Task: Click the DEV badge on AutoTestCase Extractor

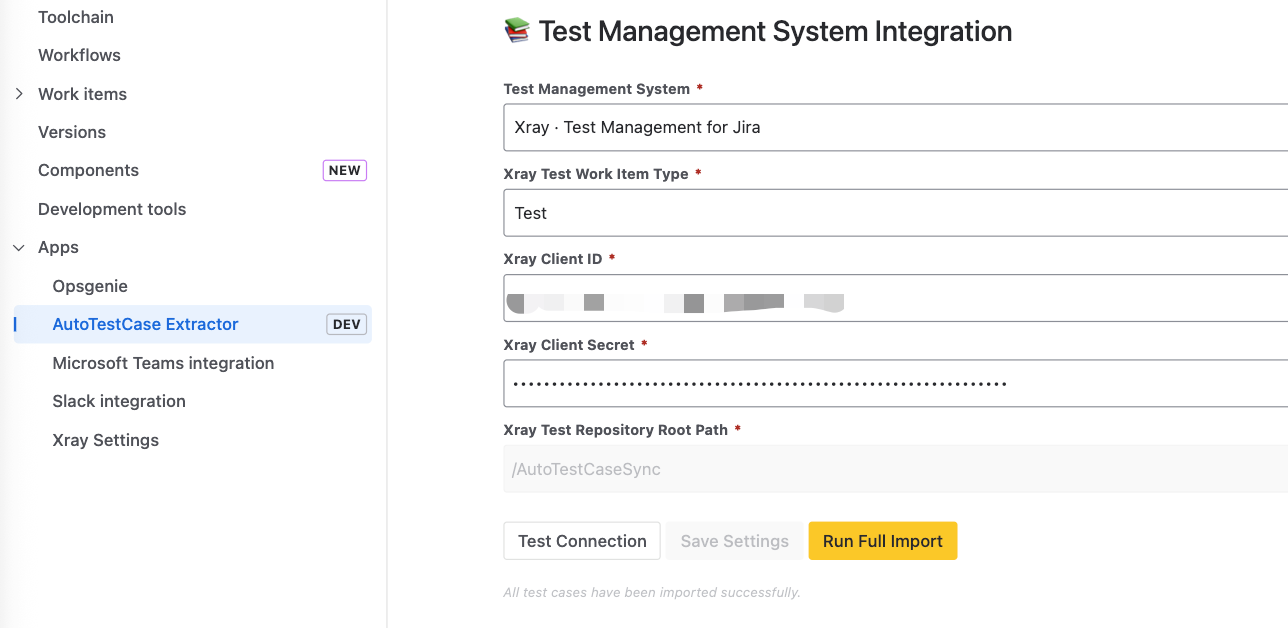Action: (x=347, y=324)
